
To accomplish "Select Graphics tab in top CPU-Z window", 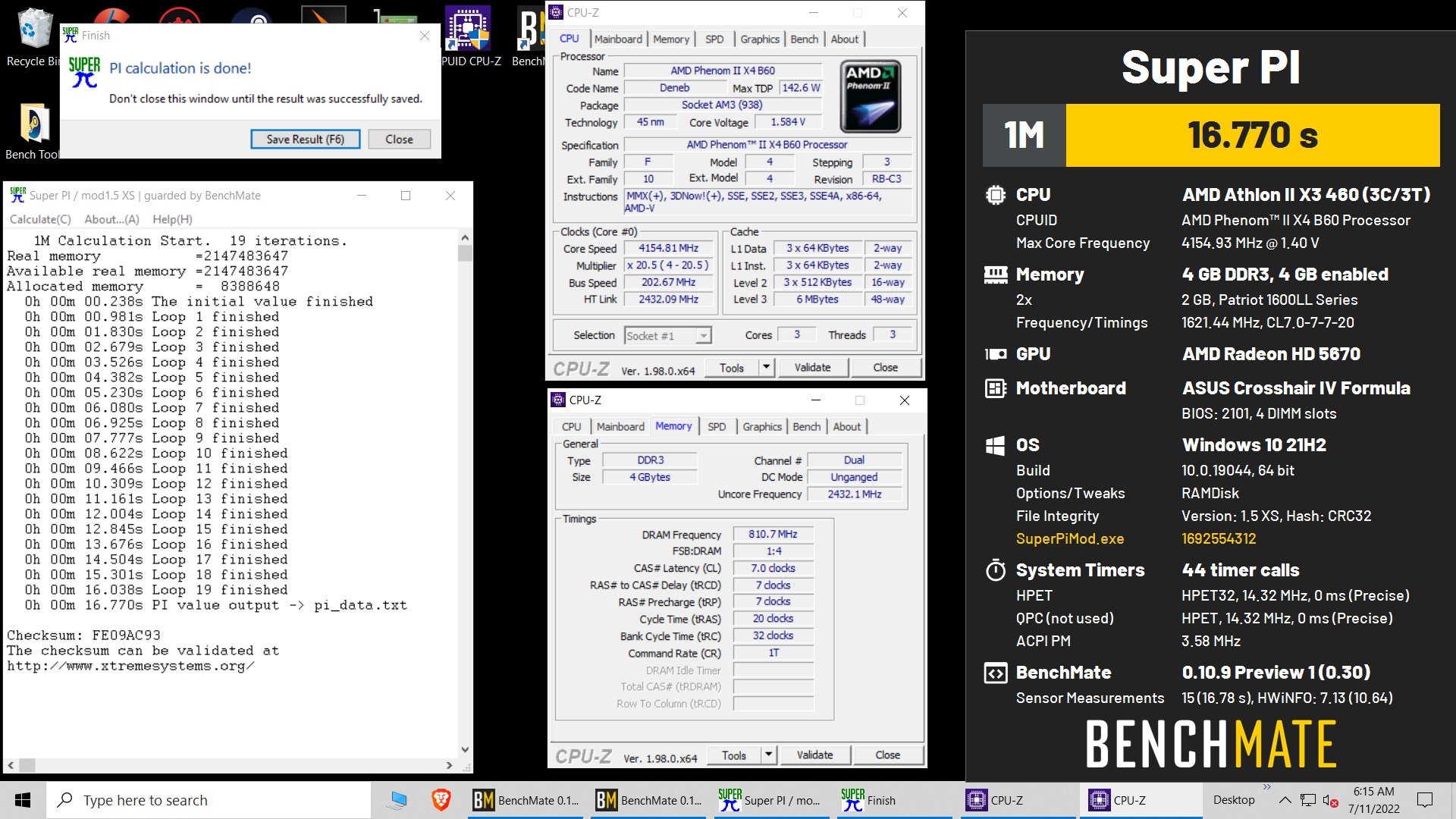I will (x=760, y=39).
